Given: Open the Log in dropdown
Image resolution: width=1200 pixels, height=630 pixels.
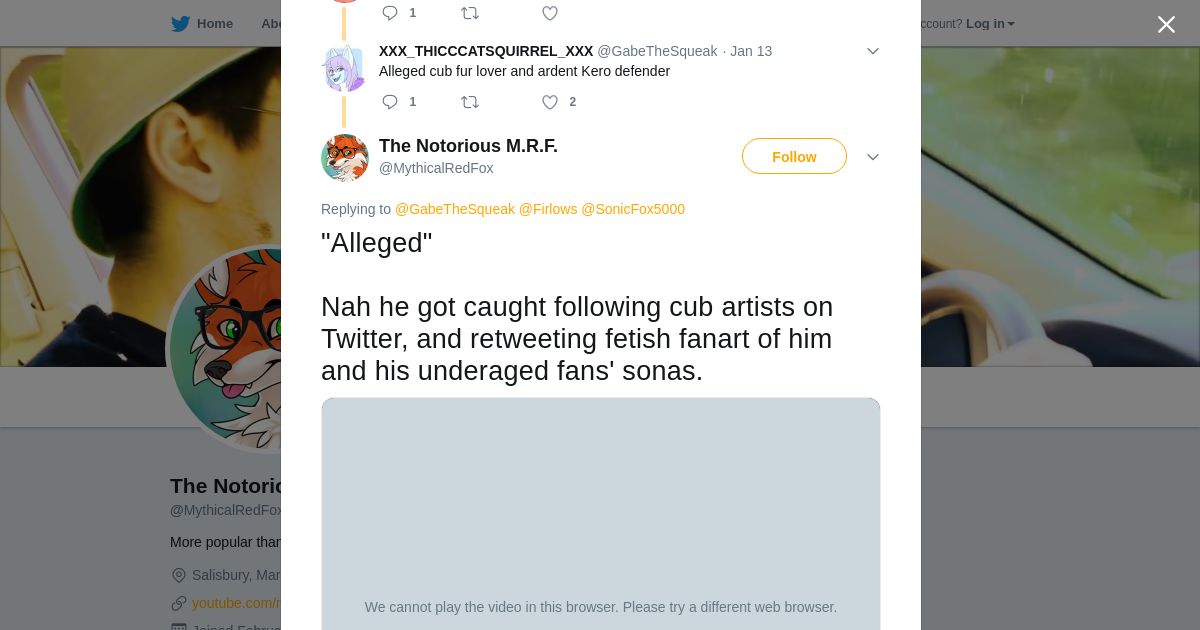Looking at the screenshot, I should (x=990, y=24).
